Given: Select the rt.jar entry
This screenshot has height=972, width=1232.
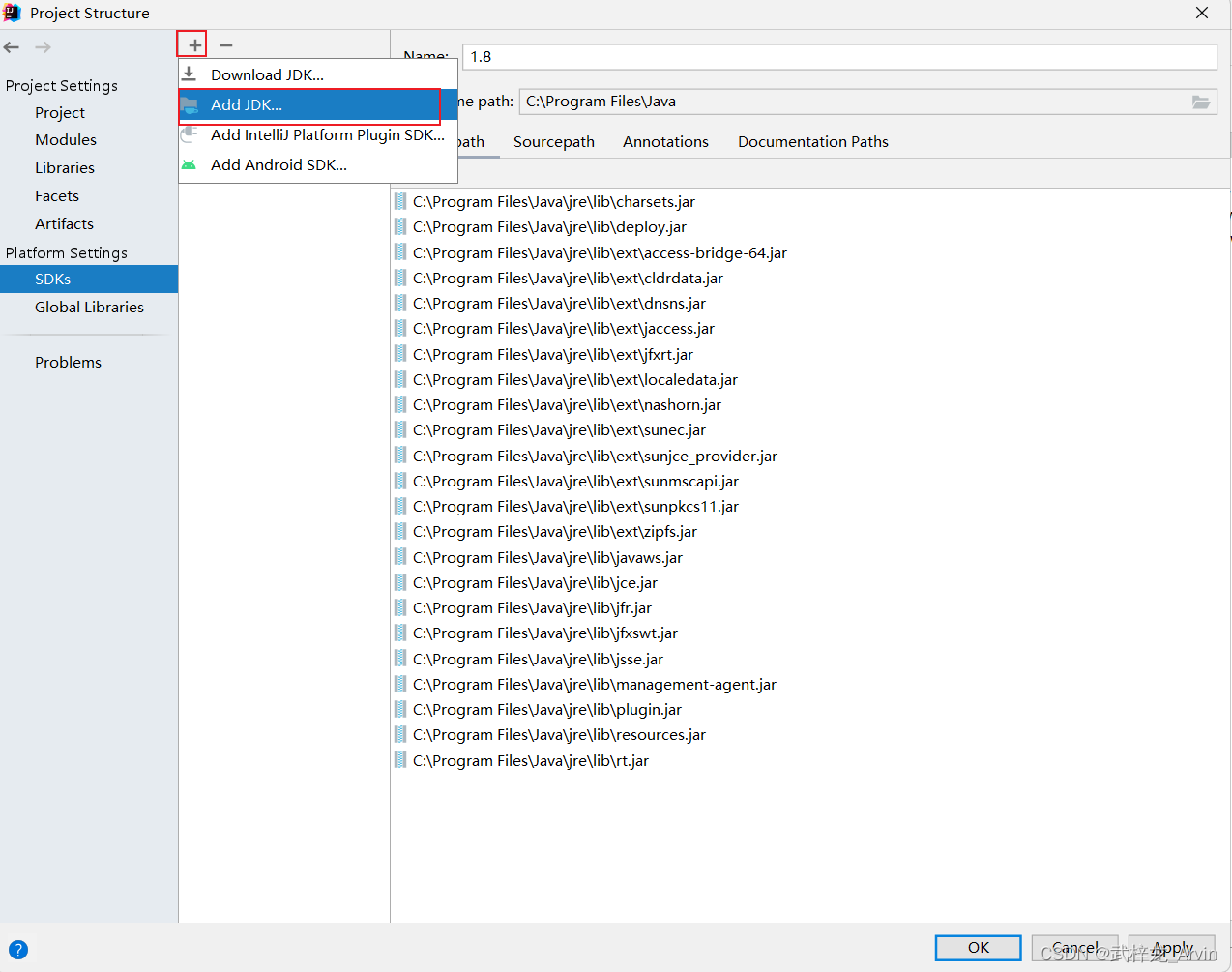Looking at the screenshot, I should point(531,760).
